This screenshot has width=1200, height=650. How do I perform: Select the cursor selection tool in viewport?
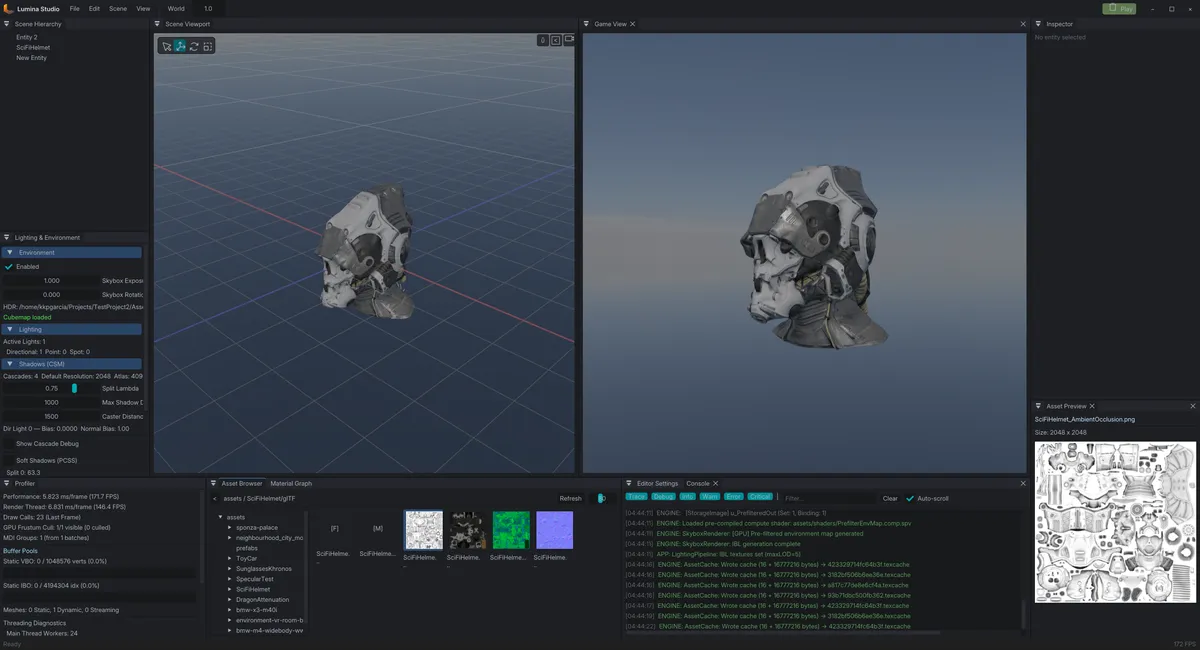(166, 46)
